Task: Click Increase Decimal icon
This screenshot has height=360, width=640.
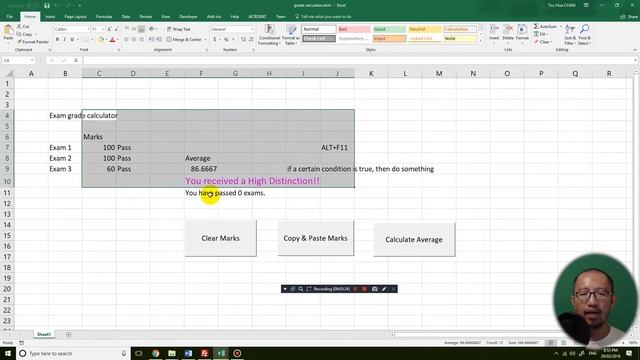Action: 243,40
